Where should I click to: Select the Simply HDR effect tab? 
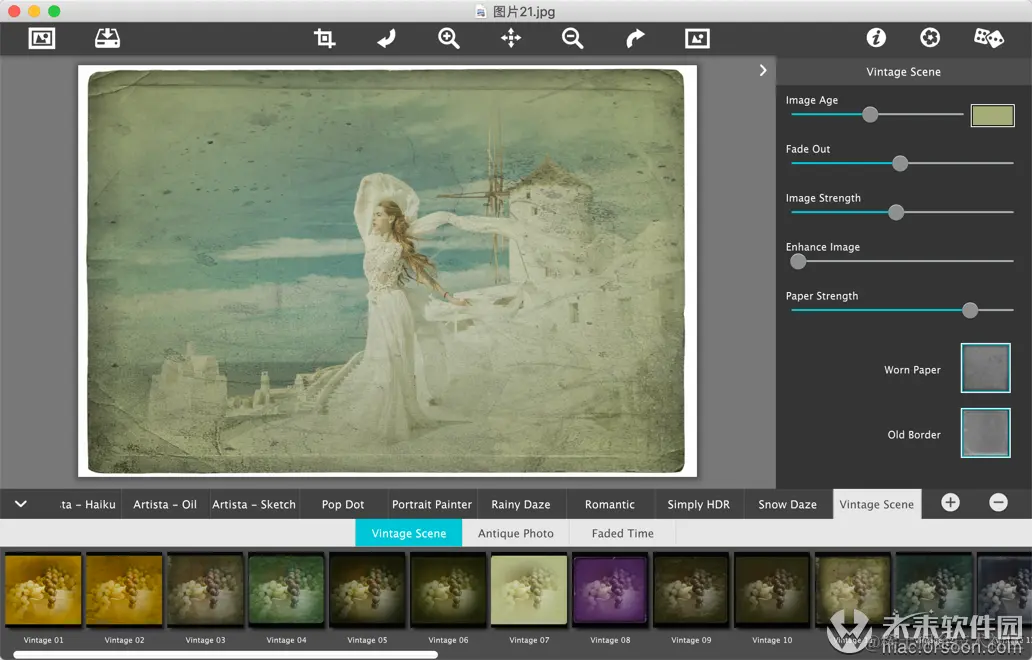tap(698, 505)
